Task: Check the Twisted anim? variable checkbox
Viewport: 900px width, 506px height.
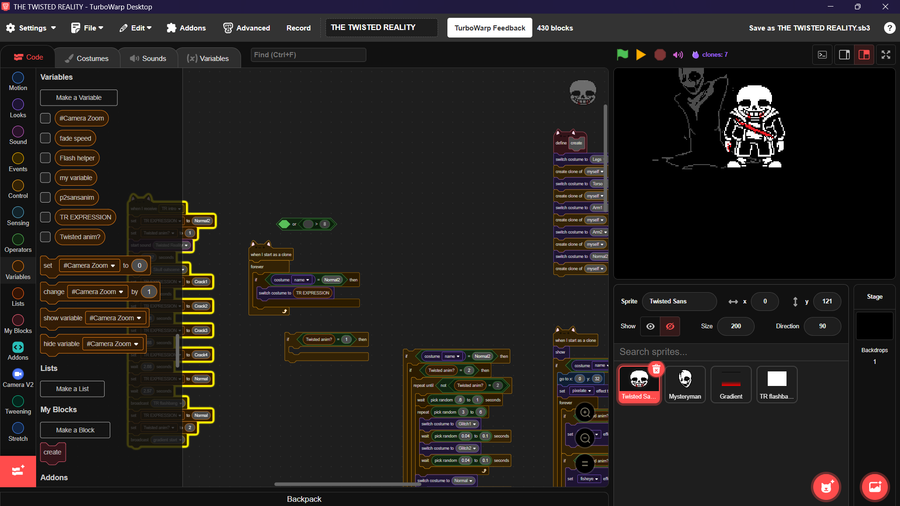Action: [x=45, y=236]
